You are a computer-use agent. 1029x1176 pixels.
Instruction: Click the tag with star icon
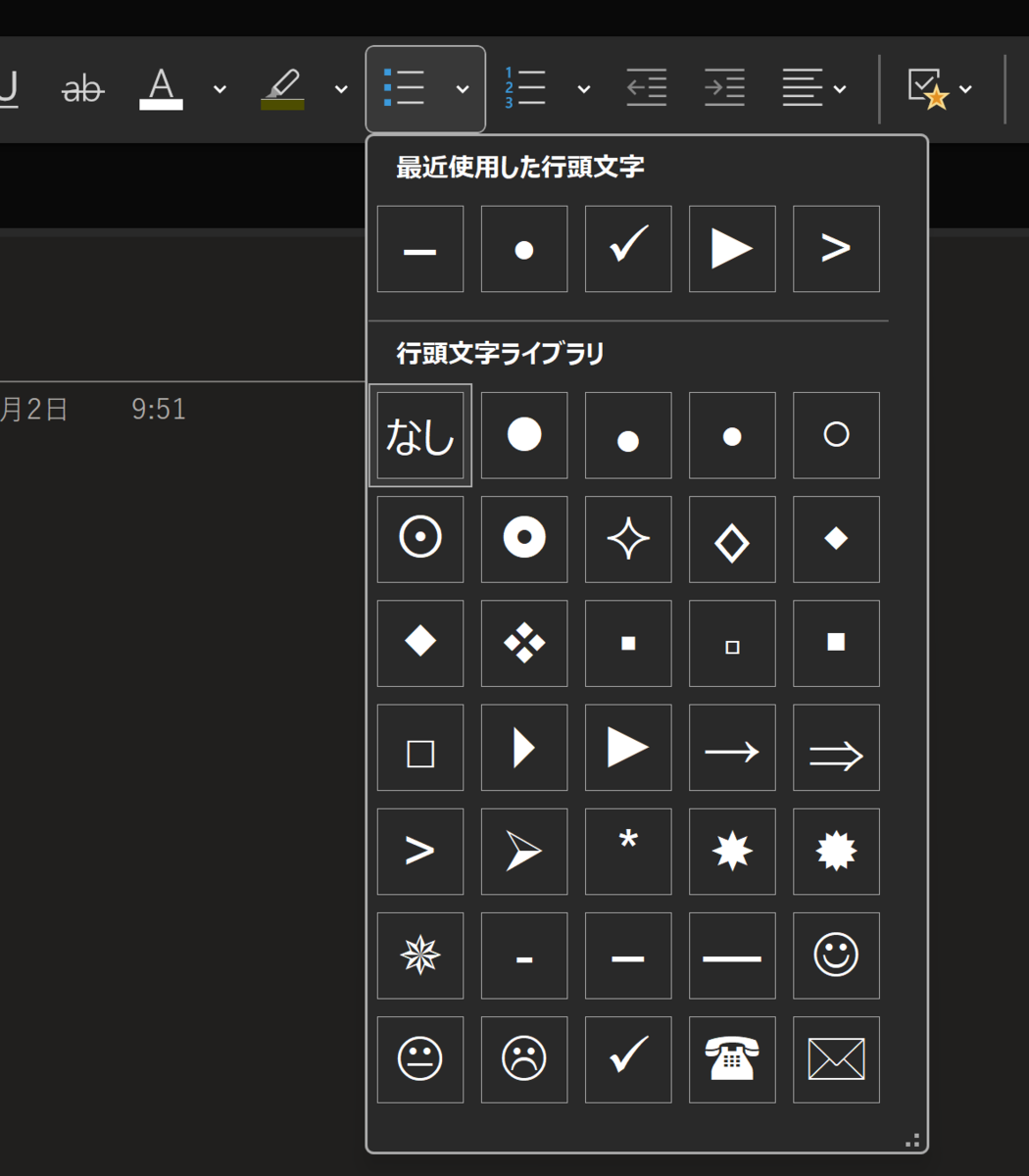927,88
